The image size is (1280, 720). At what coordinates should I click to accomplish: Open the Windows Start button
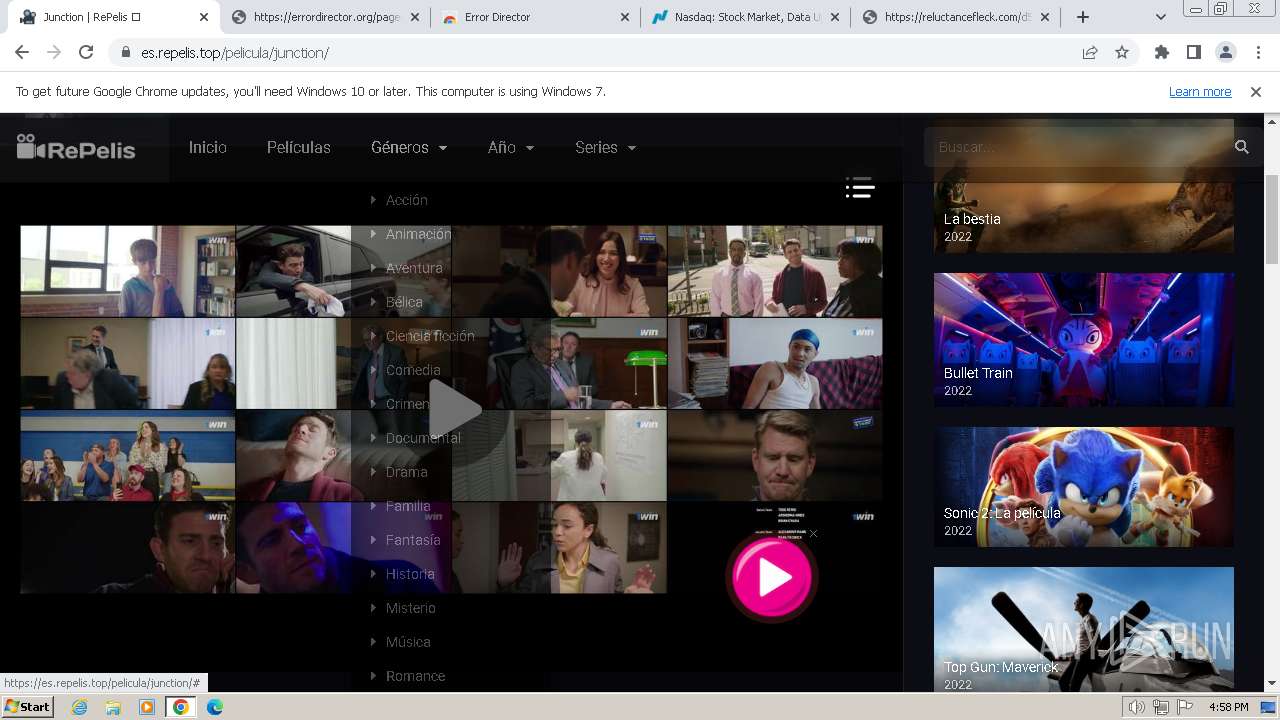(28, 707)
